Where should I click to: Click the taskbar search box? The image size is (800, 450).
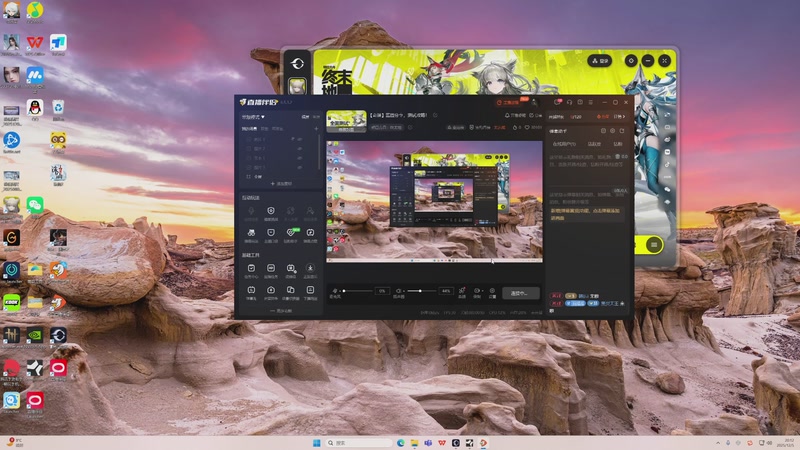[x=359, y=443]
